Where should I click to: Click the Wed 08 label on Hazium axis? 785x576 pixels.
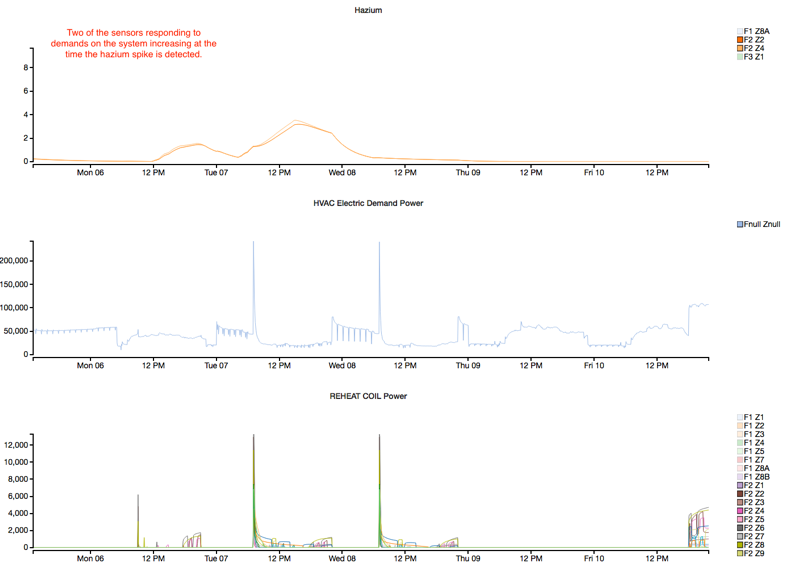click(343, 172)
